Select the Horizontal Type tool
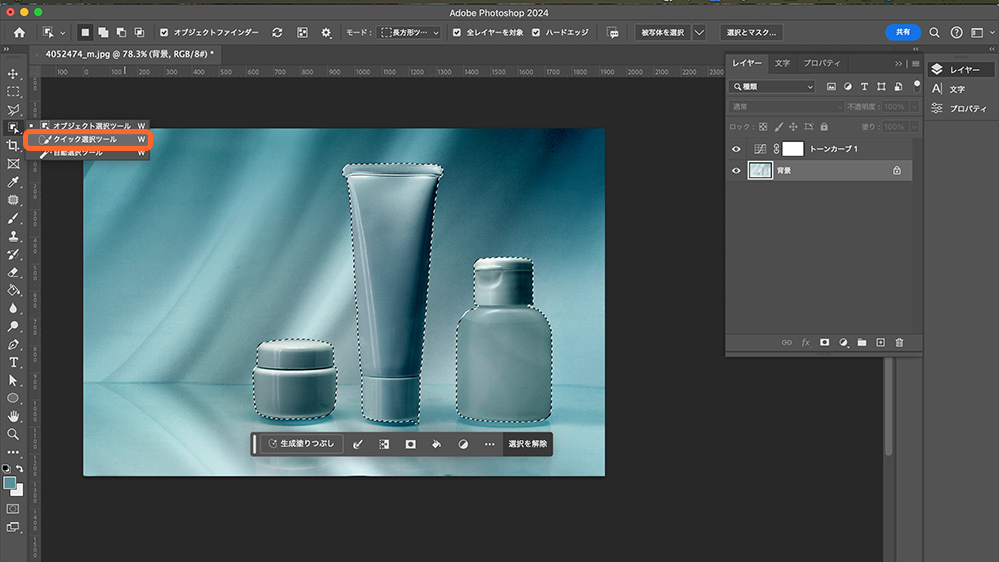 point(13,362)
